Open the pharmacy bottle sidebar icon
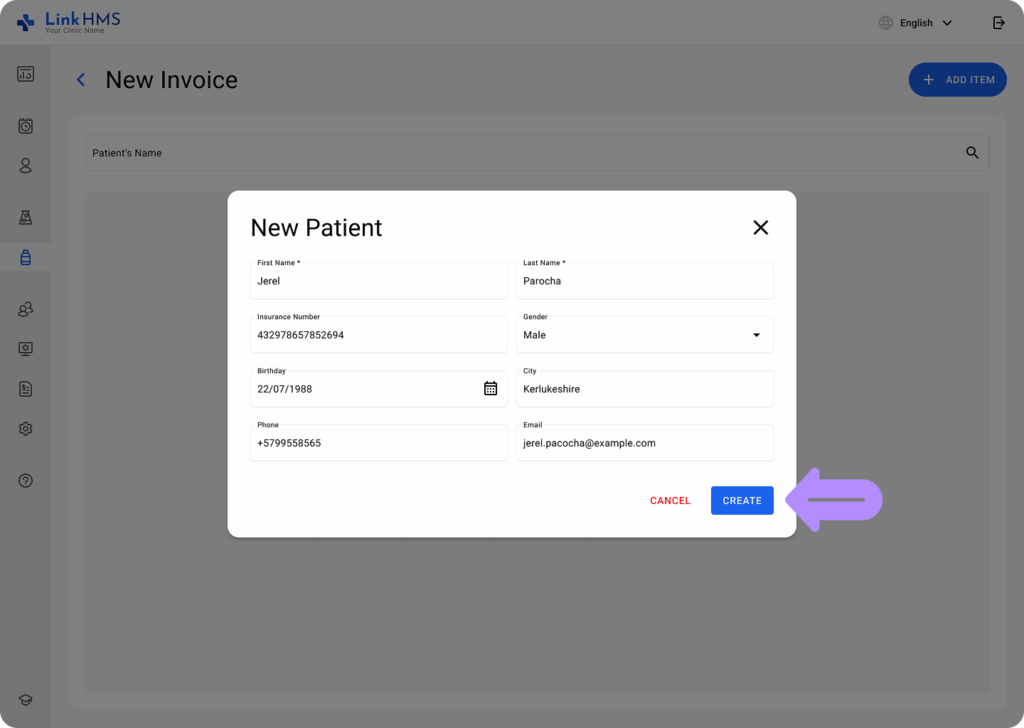Image resolution: width=1024 pixels, height=728 pixels. (25, 257)
